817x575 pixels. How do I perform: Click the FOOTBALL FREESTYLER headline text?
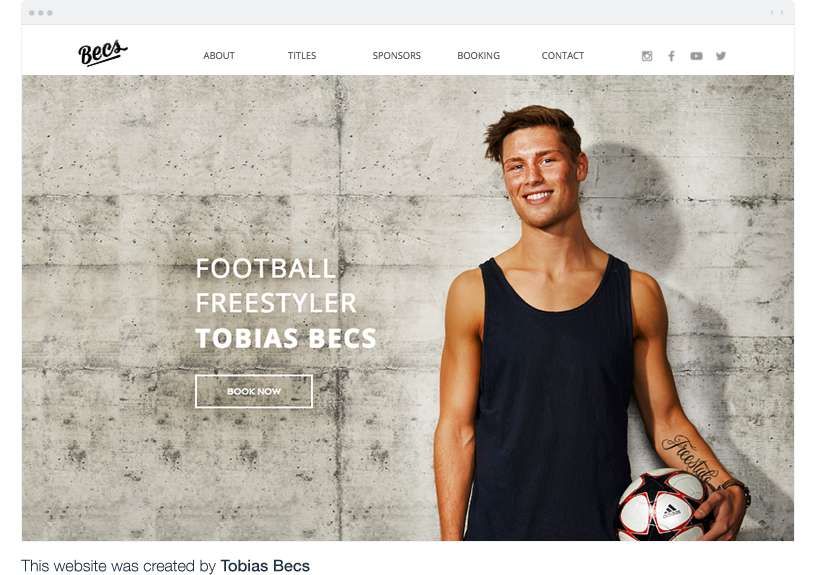[276, 285]
